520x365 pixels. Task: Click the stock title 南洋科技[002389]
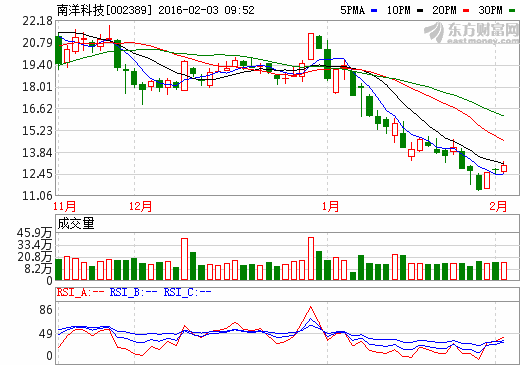[x=104, y=10]
